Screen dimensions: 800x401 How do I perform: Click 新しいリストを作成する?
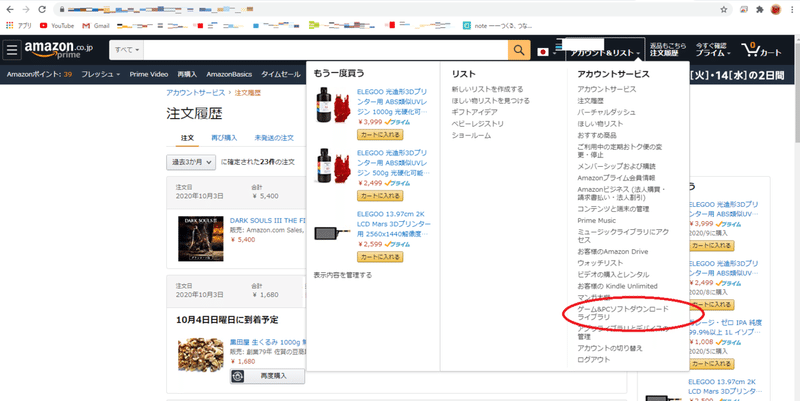click(487, 89)
